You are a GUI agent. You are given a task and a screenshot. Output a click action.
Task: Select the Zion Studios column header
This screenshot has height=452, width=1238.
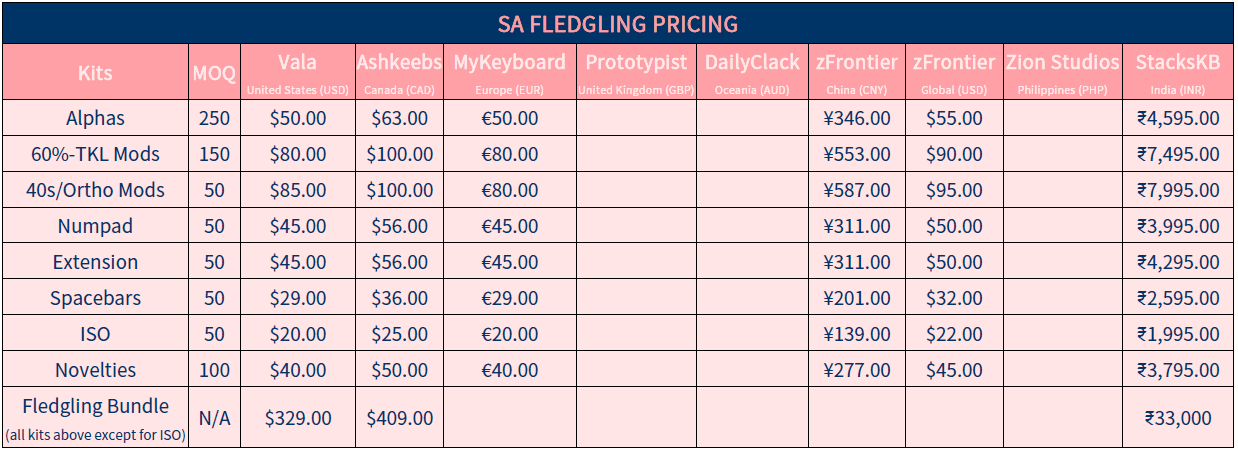click(x=1061, y=72)
